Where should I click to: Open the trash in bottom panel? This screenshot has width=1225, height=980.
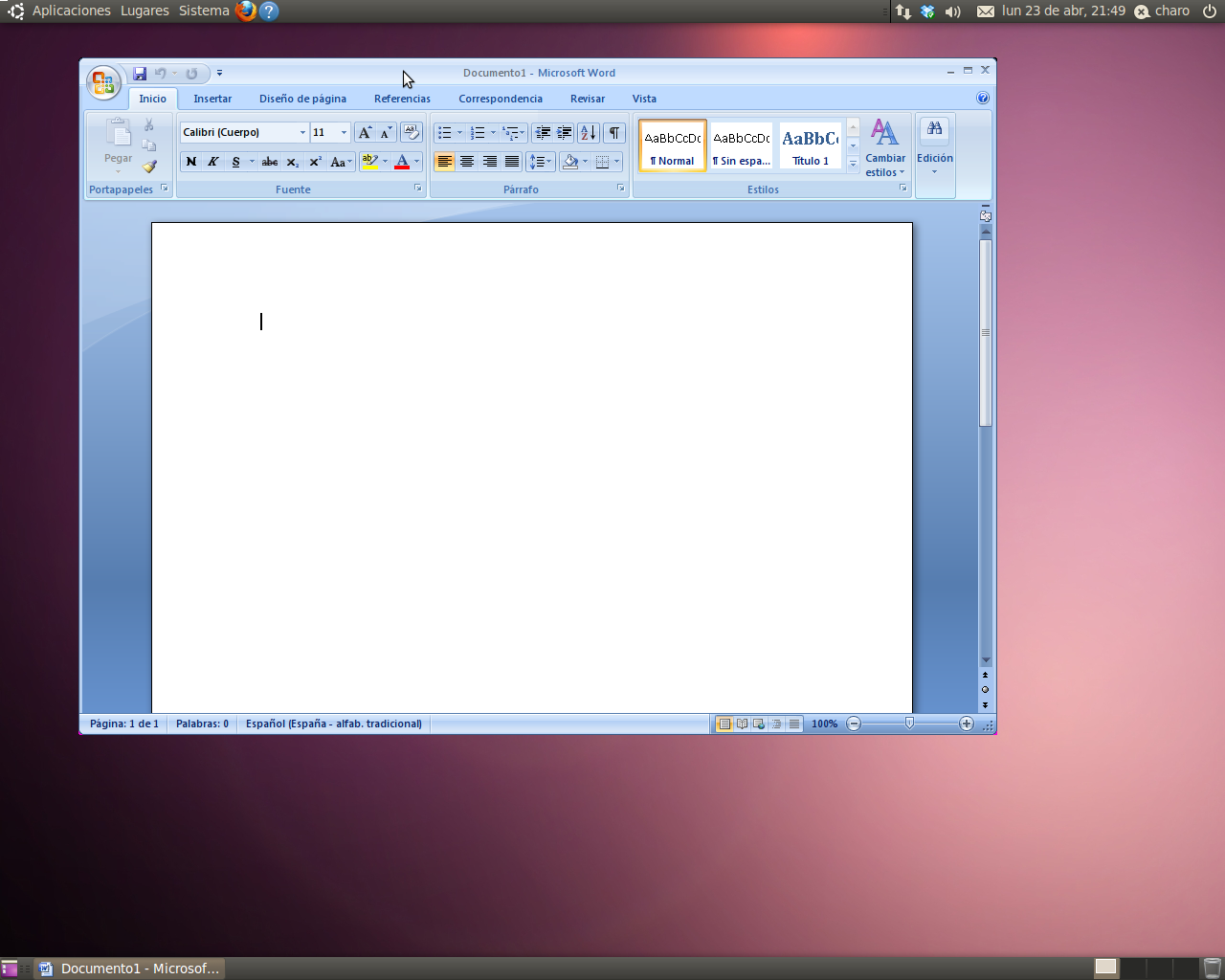point(1213,968)
